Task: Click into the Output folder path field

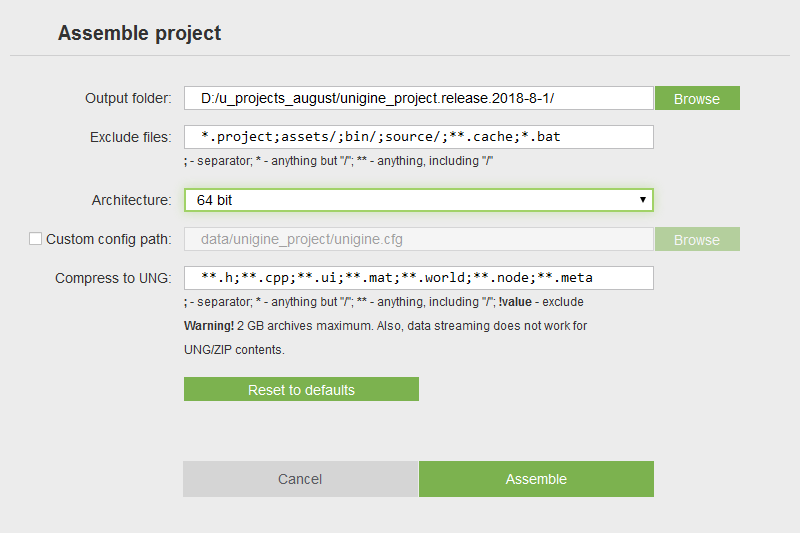Action: (x=418, y=98)
